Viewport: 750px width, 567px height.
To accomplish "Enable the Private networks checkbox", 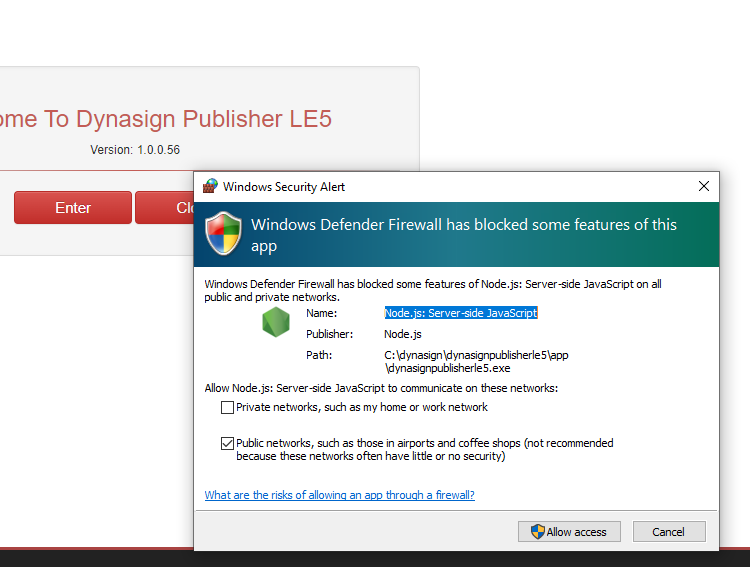I will [227, 407].
